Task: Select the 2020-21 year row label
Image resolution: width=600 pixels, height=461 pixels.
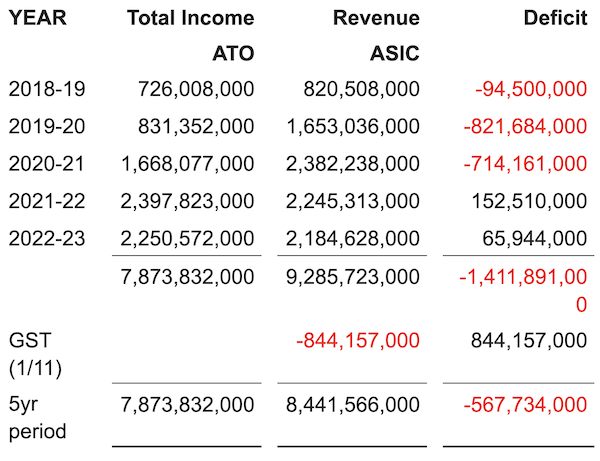Action: click(x=46, y=163)
